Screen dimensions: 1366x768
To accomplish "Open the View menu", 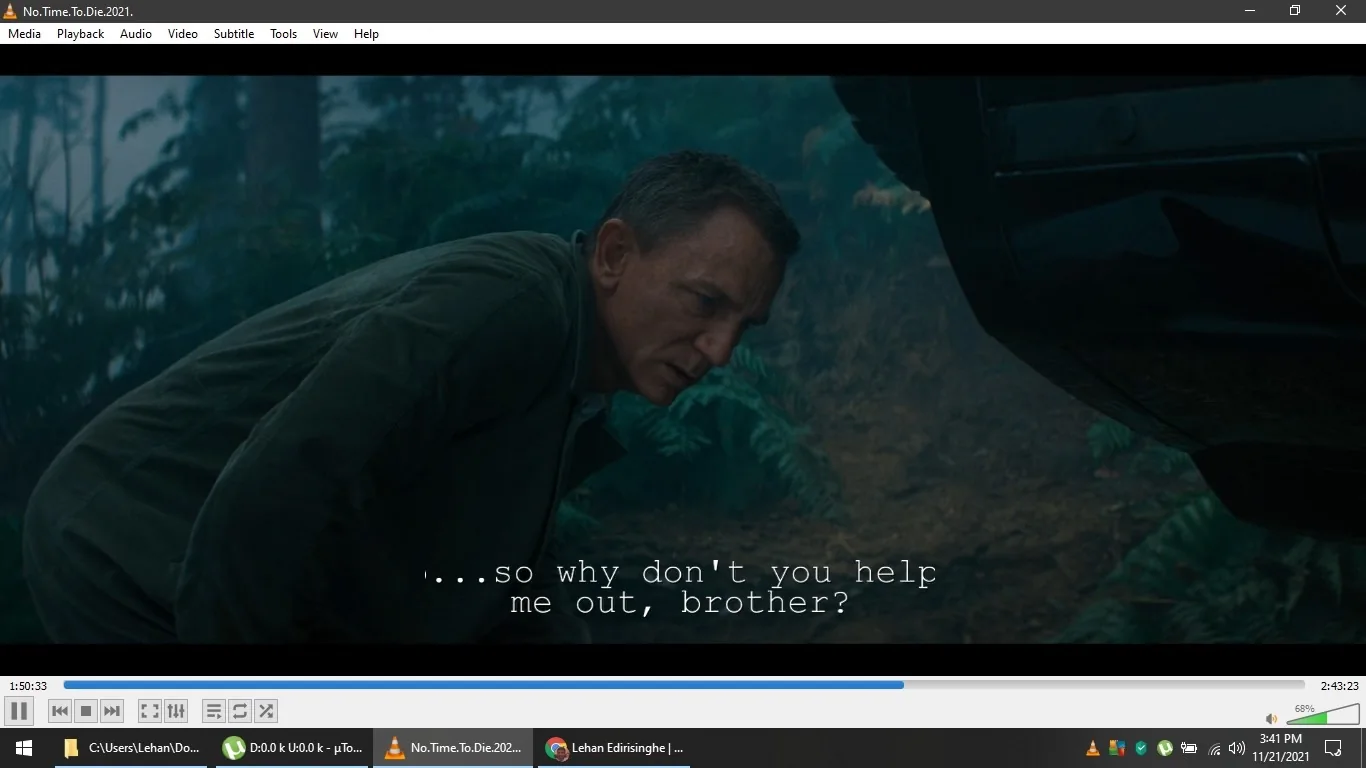I will tap(326, 34).
